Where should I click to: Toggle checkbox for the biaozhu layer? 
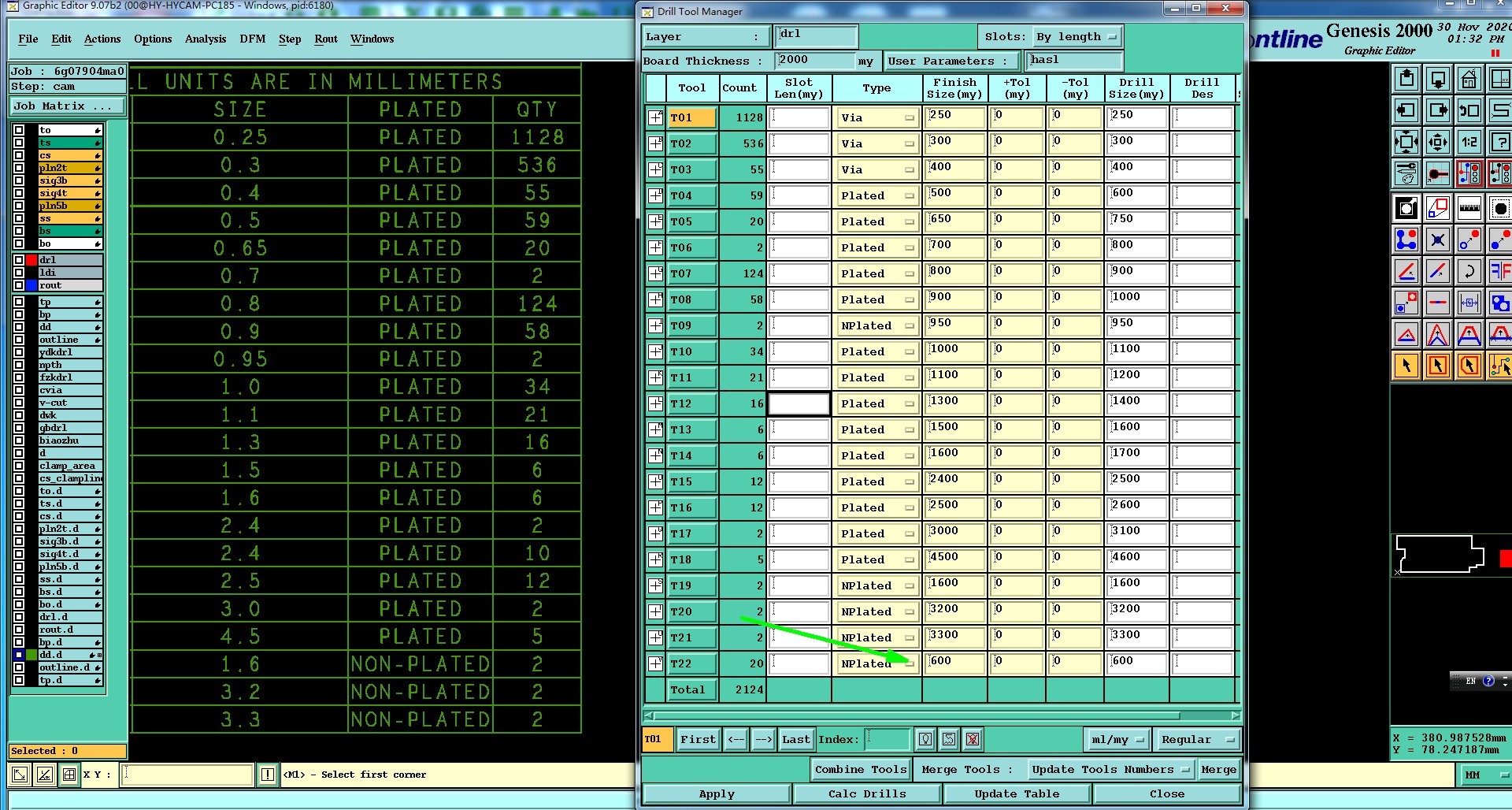click(x=19, y=440)
